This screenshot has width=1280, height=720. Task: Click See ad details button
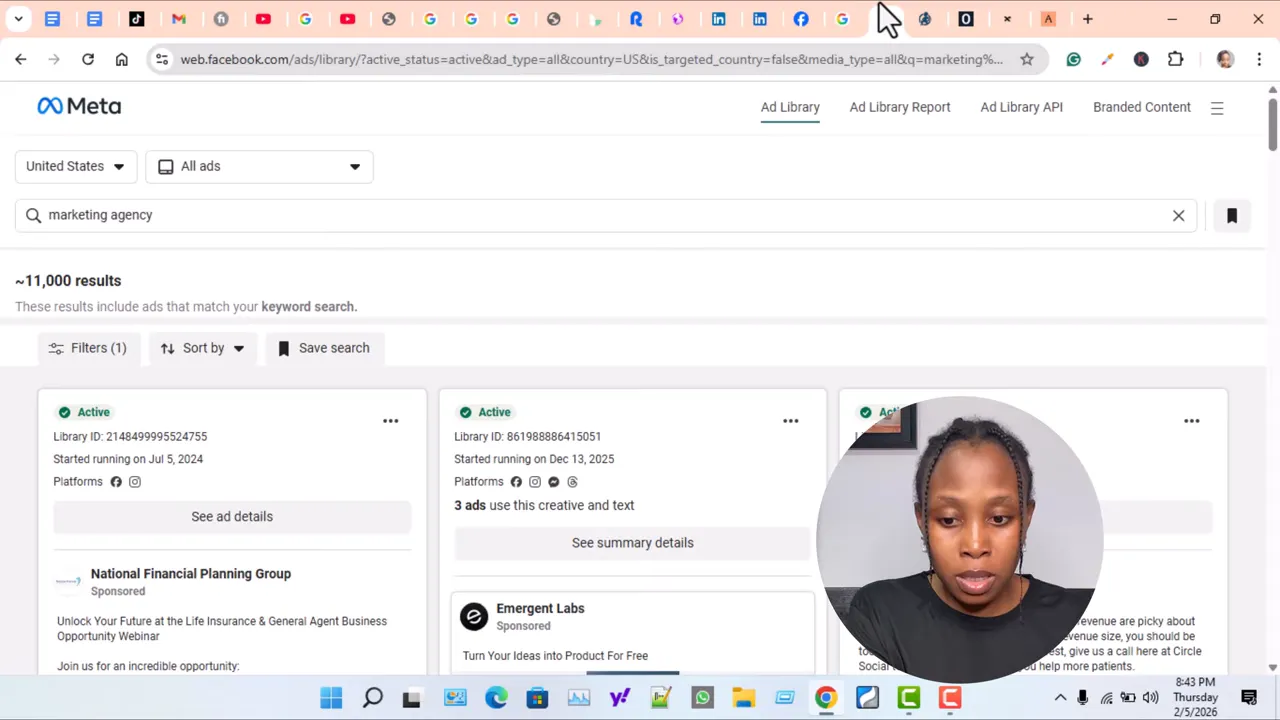pyautogui.click(x=232, y=517)
